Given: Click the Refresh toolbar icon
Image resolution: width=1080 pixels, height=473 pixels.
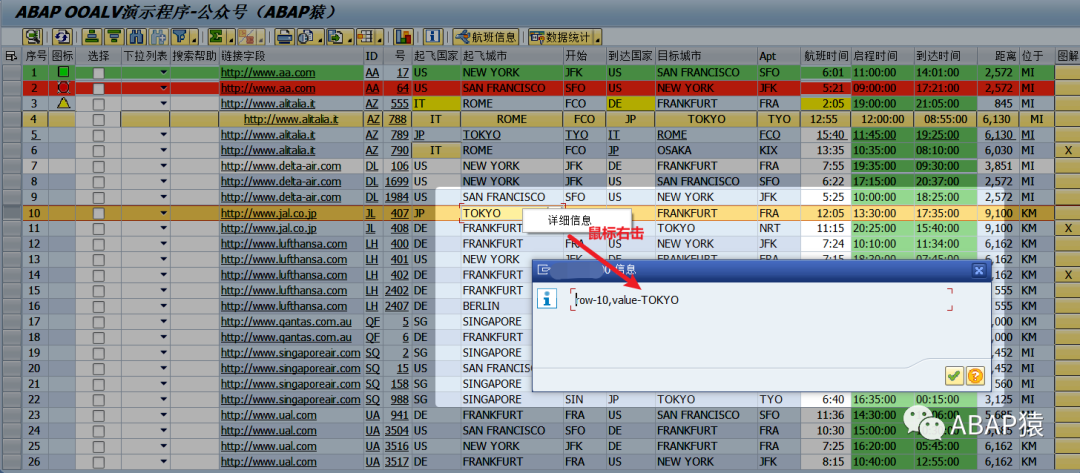Looking at the screenshot, I should tap(63, 36).
